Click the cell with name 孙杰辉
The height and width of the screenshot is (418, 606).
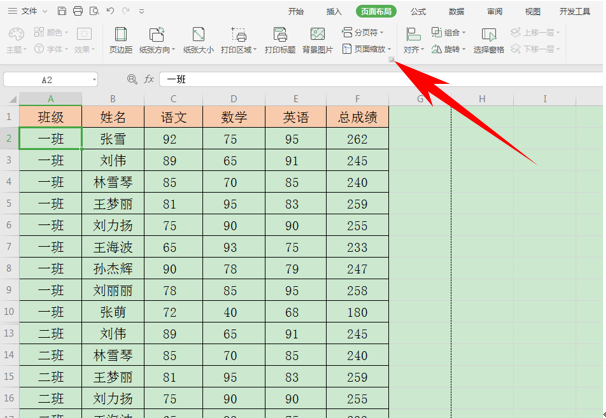coord(113,268)
